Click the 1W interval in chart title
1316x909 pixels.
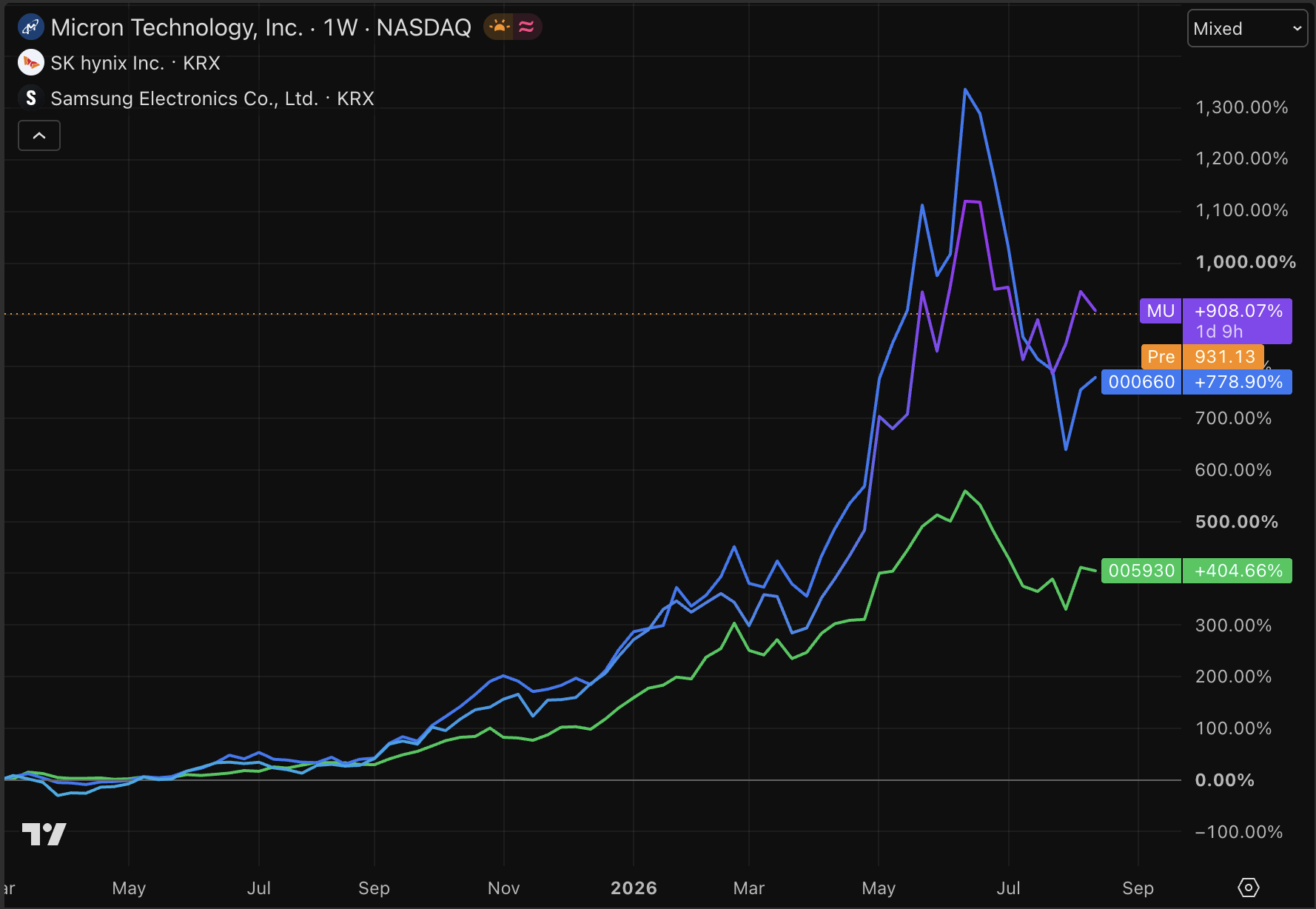coord(340,27)
